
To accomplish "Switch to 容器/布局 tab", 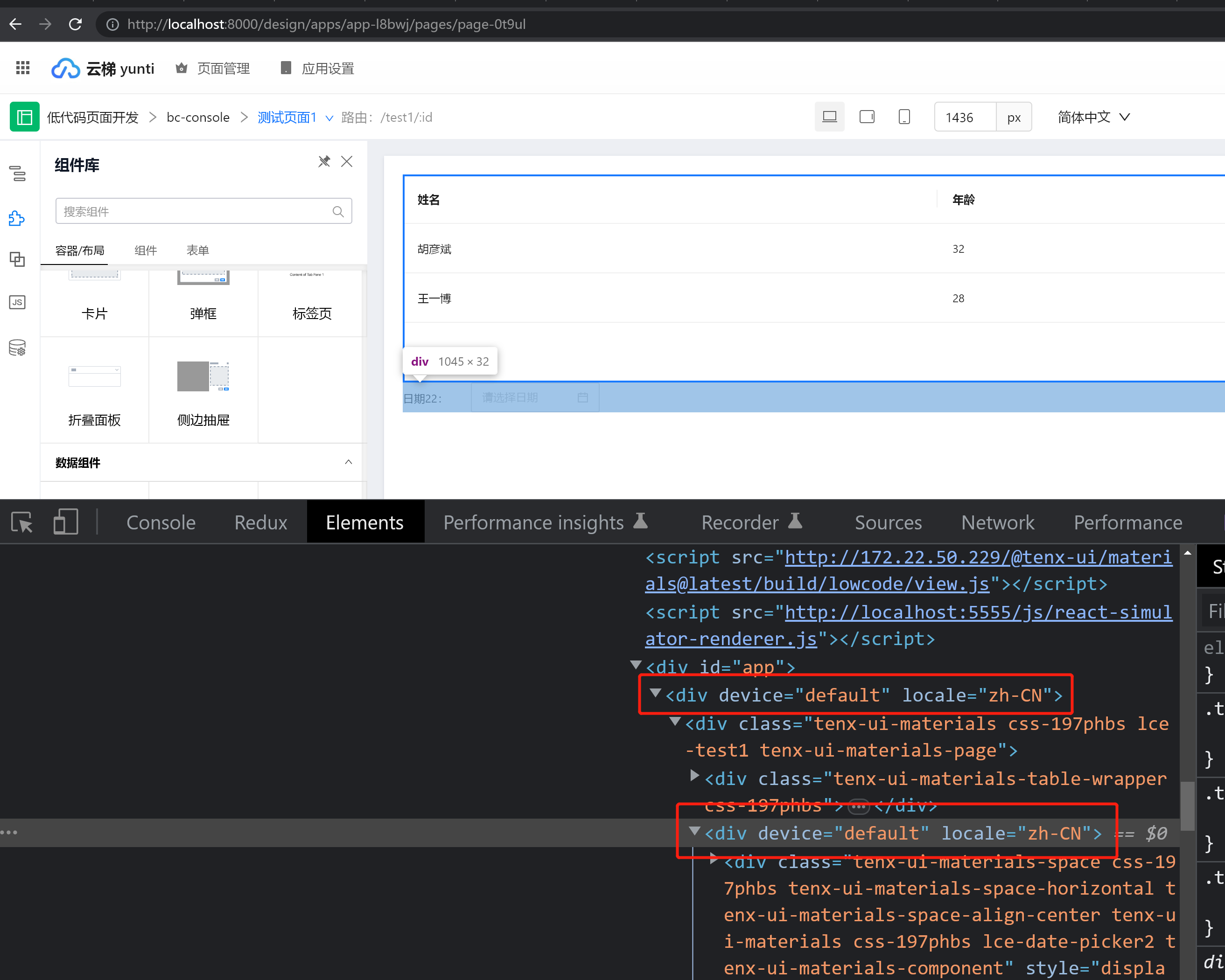I will point(79,250).
